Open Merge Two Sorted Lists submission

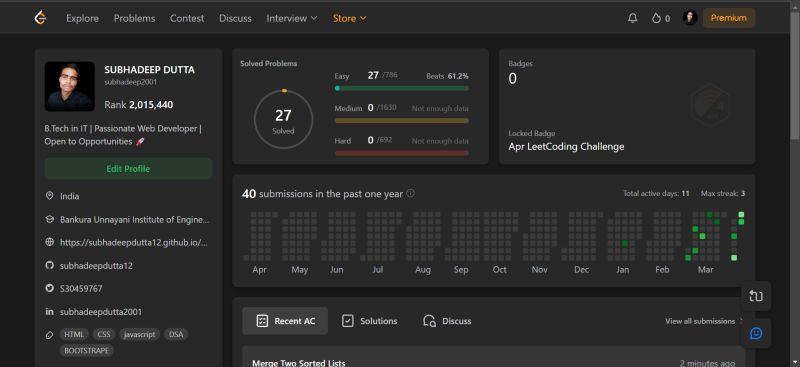tap(299, 363)
